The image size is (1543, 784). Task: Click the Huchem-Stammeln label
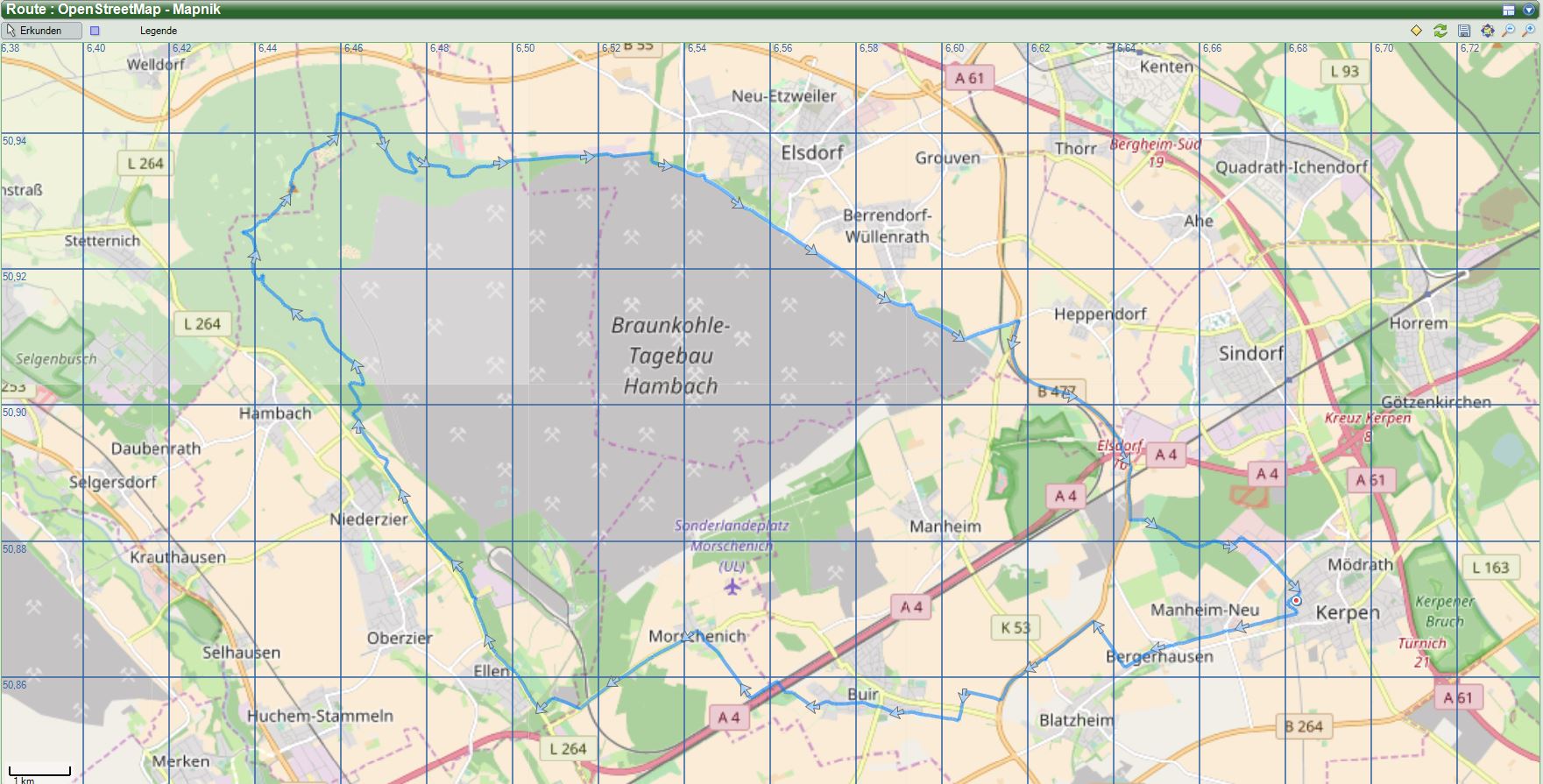click(x=320, y=716)
